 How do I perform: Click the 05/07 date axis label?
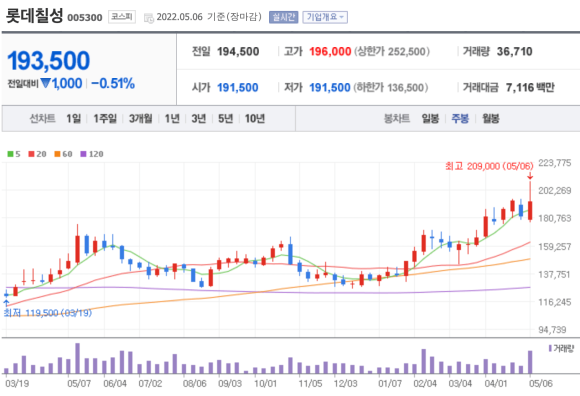[79, 383]
